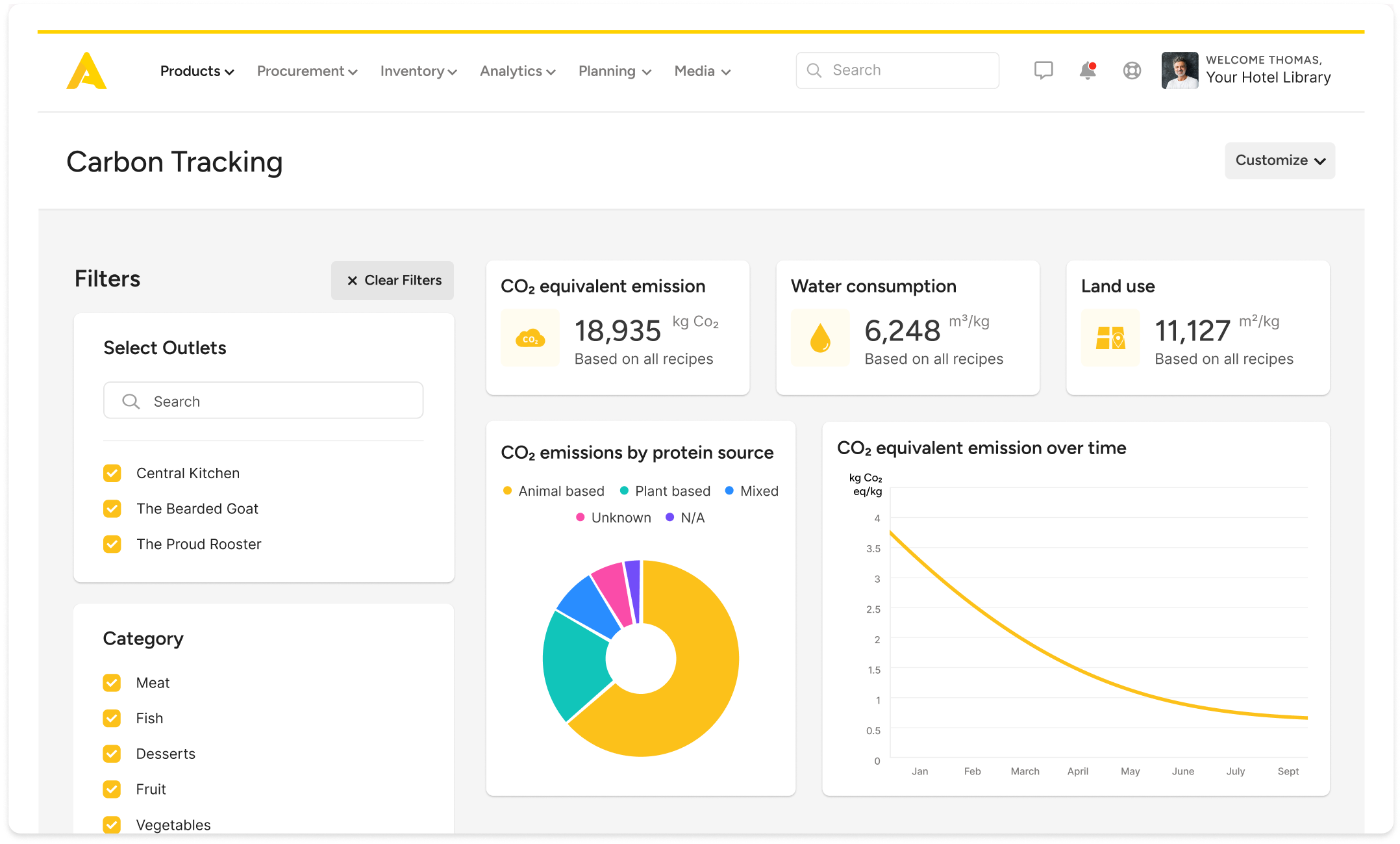
Task: Click the magnifier icon in outlets search
Action: [x=131, y=401]
